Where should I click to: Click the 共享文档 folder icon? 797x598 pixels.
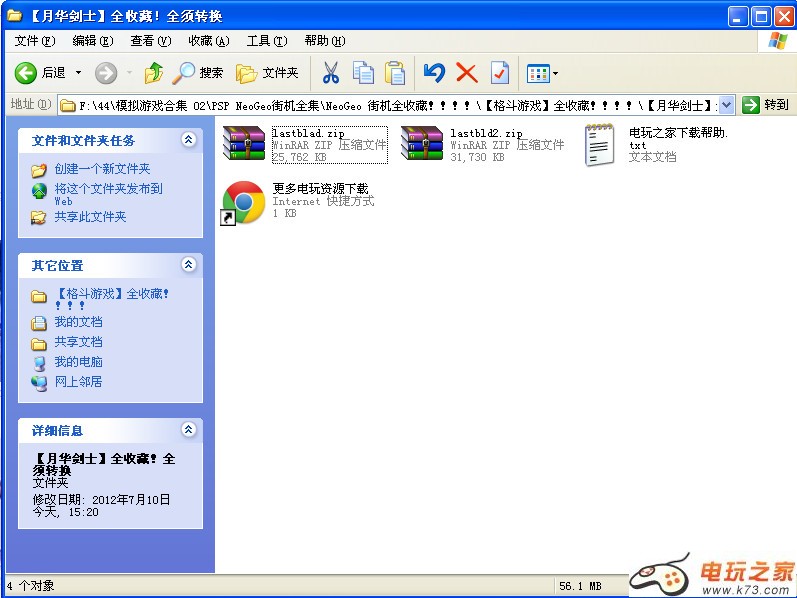(x=39, y=344)
